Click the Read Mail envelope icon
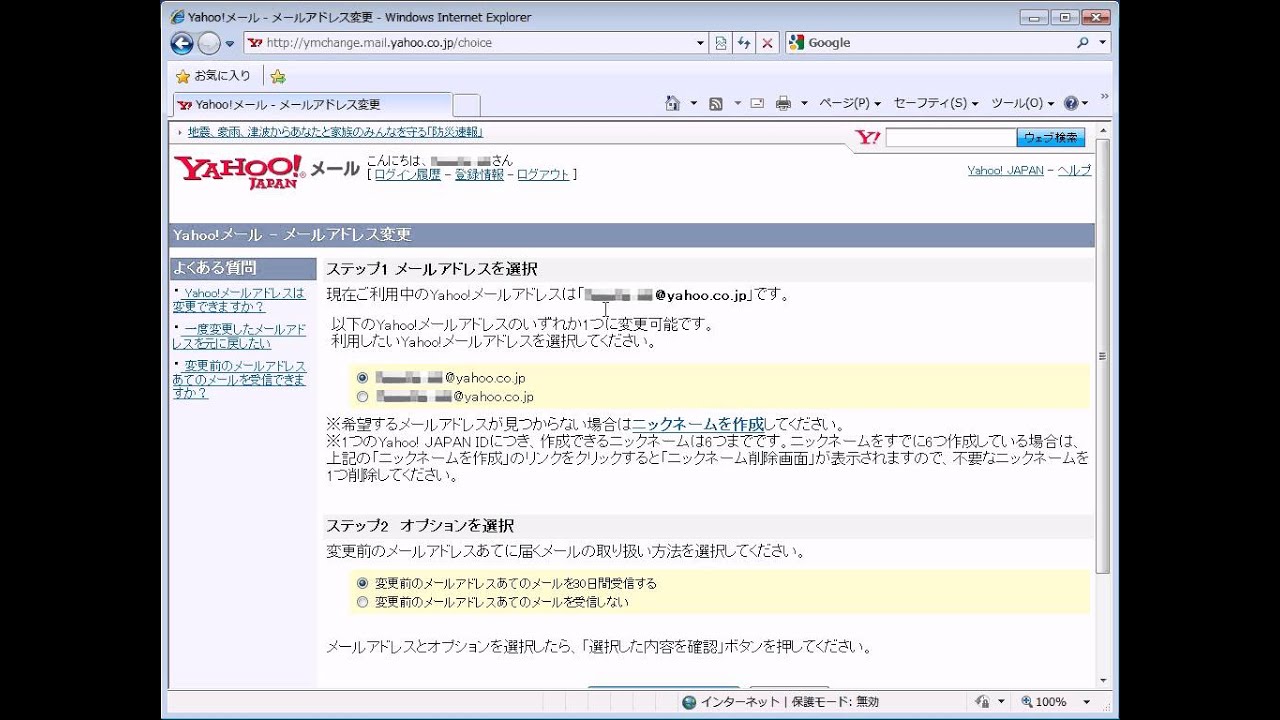This screenshot has width=1280, height=720. click(x=757, y=103)
